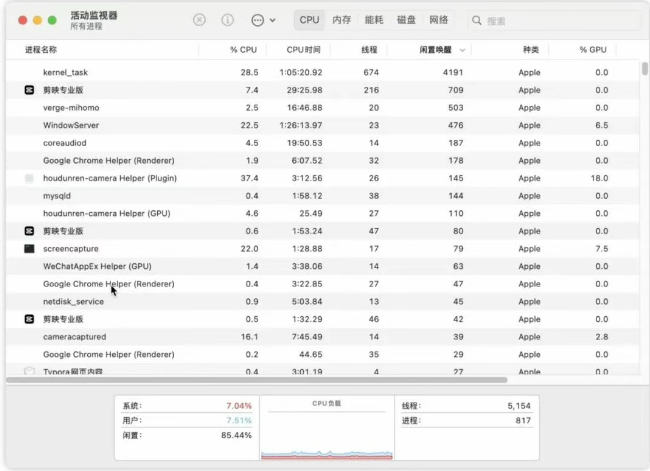The image size is (650, 471).
Task: Switch to the 能耗 tab
Action: pos(374,20)
